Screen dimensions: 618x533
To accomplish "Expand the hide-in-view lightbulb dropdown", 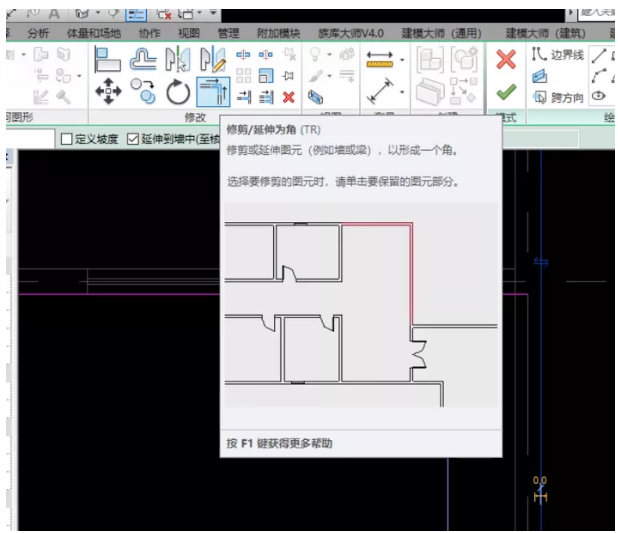I will tap(329, 54).
